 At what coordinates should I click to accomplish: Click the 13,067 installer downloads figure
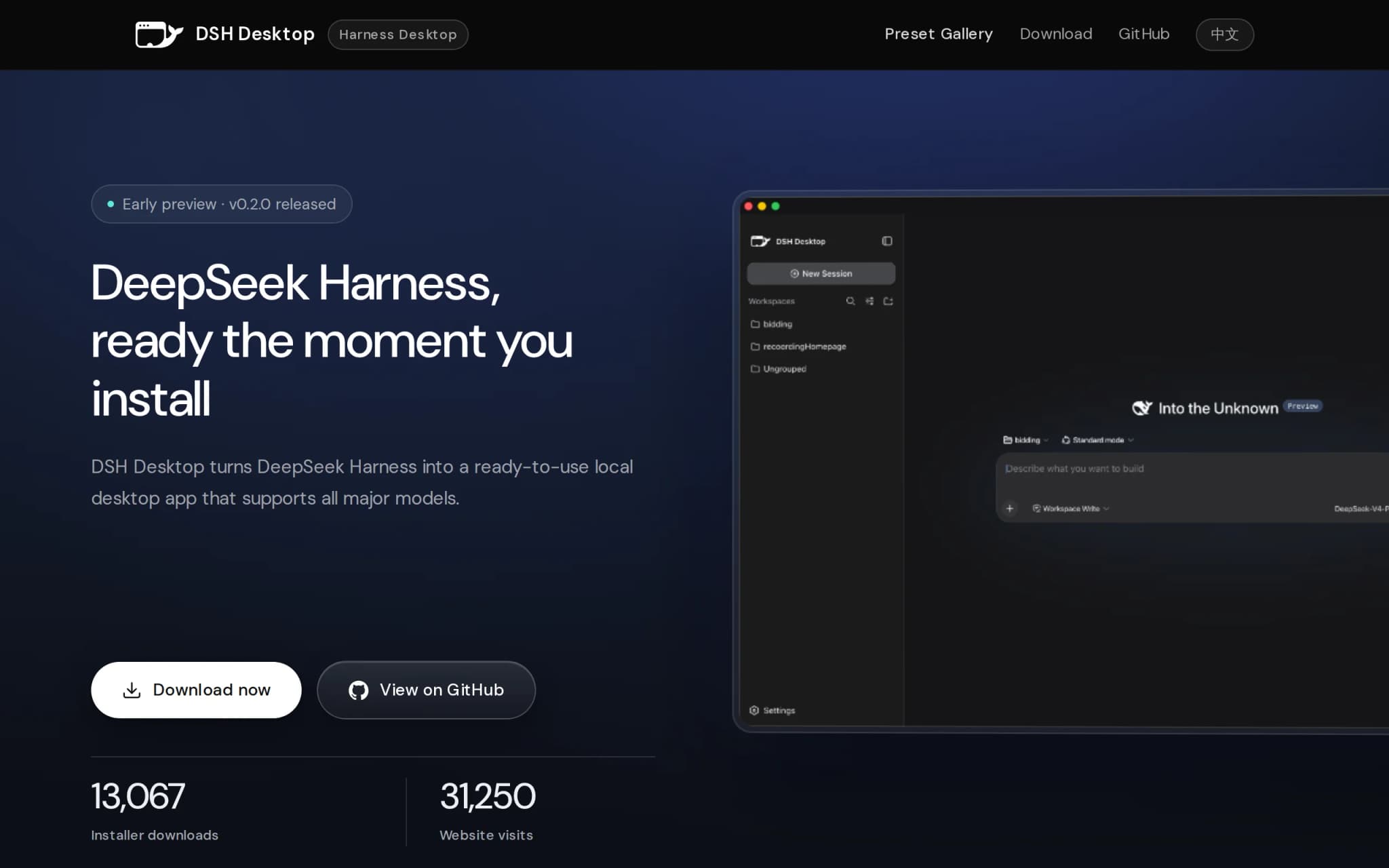138,796
